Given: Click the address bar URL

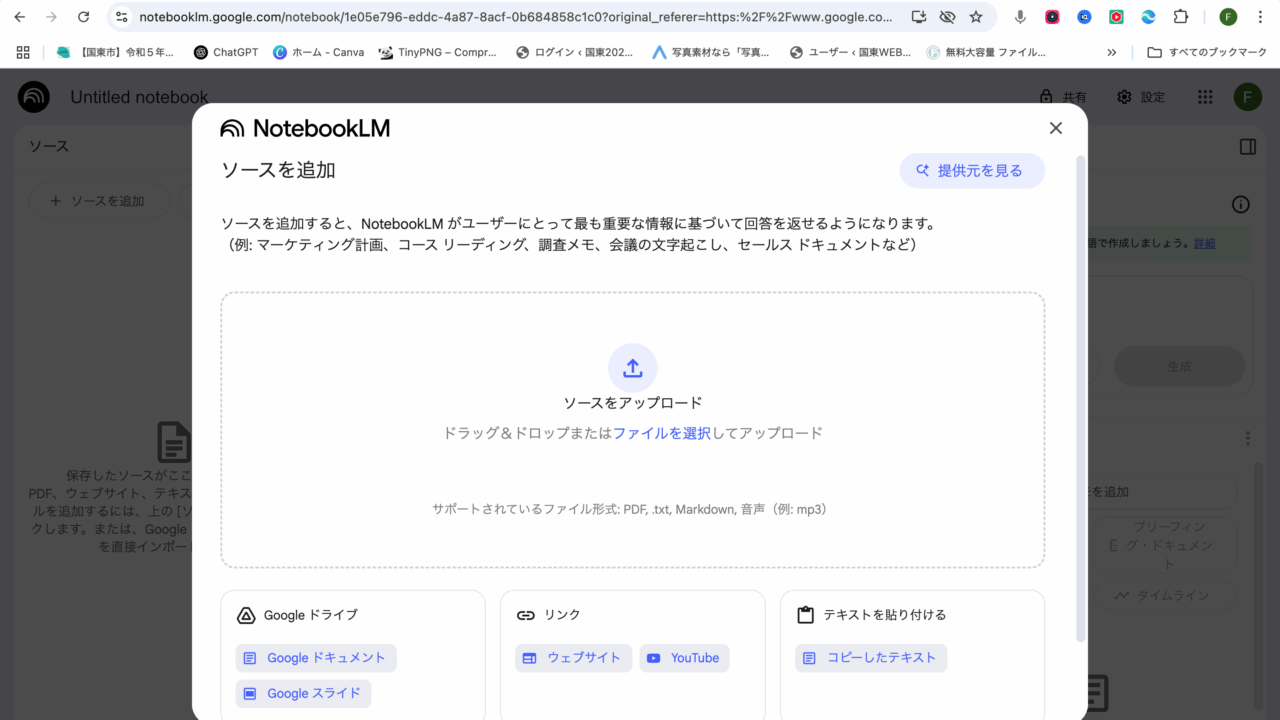Looking at the screenshot, I should tap(516, 17).
